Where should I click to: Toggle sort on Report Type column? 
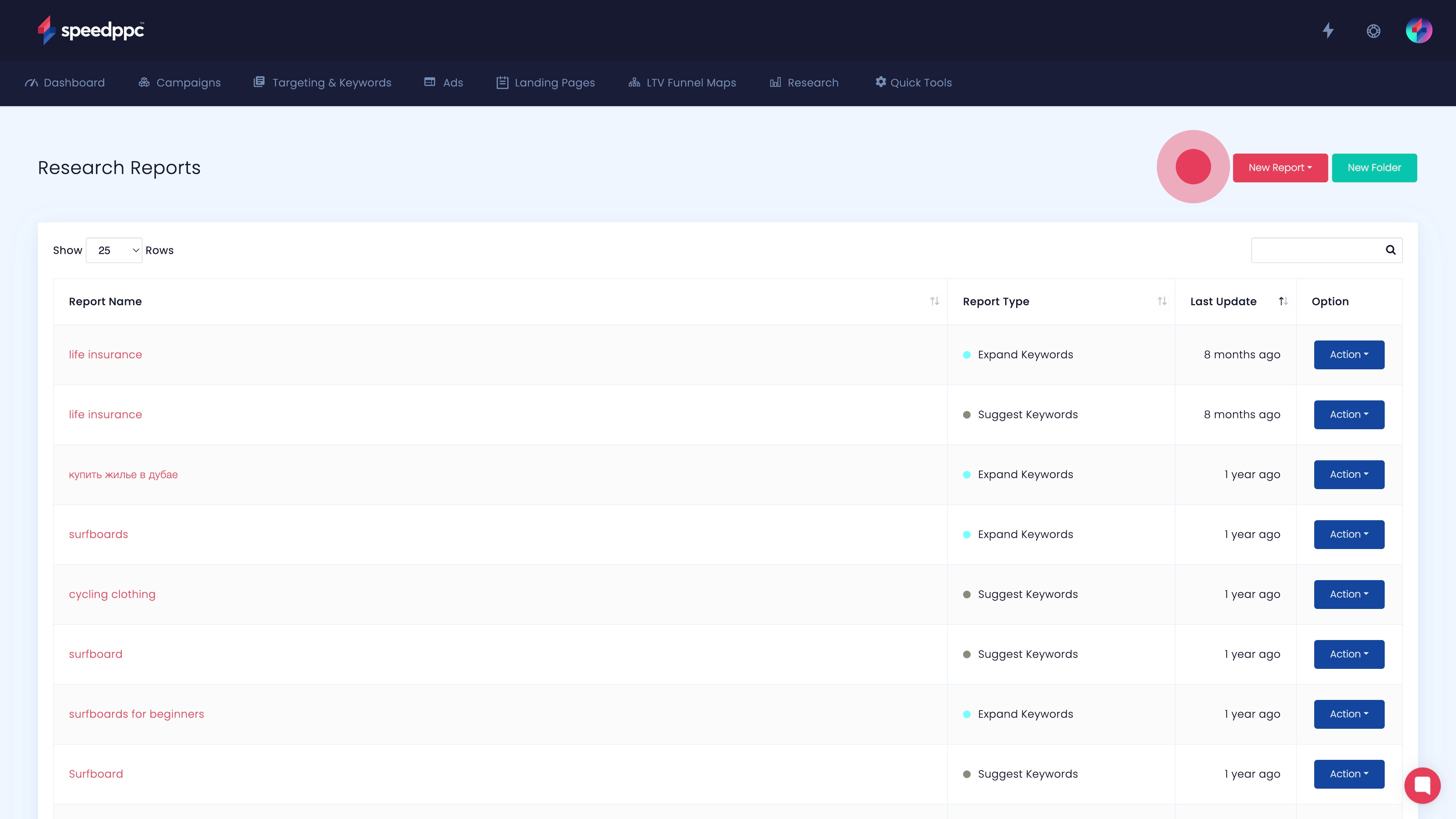click(x=1162, y=301)
